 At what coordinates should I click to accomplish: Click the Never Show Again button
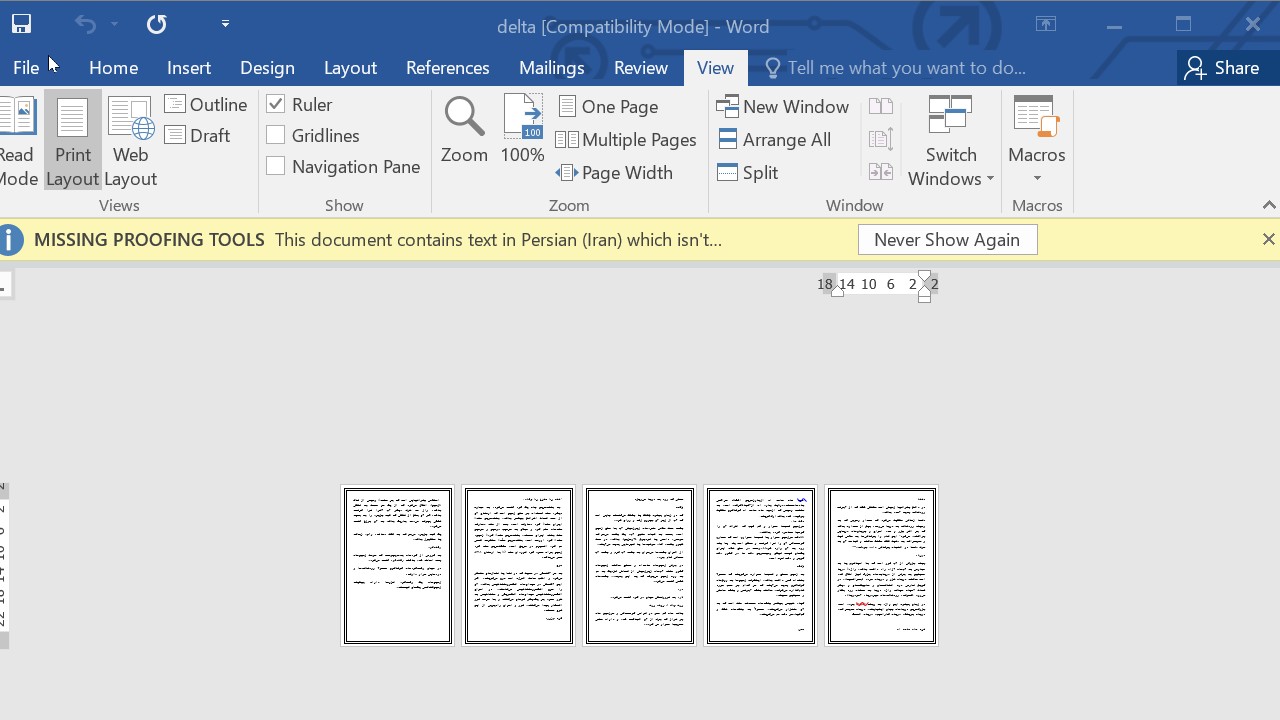point(947,240)
